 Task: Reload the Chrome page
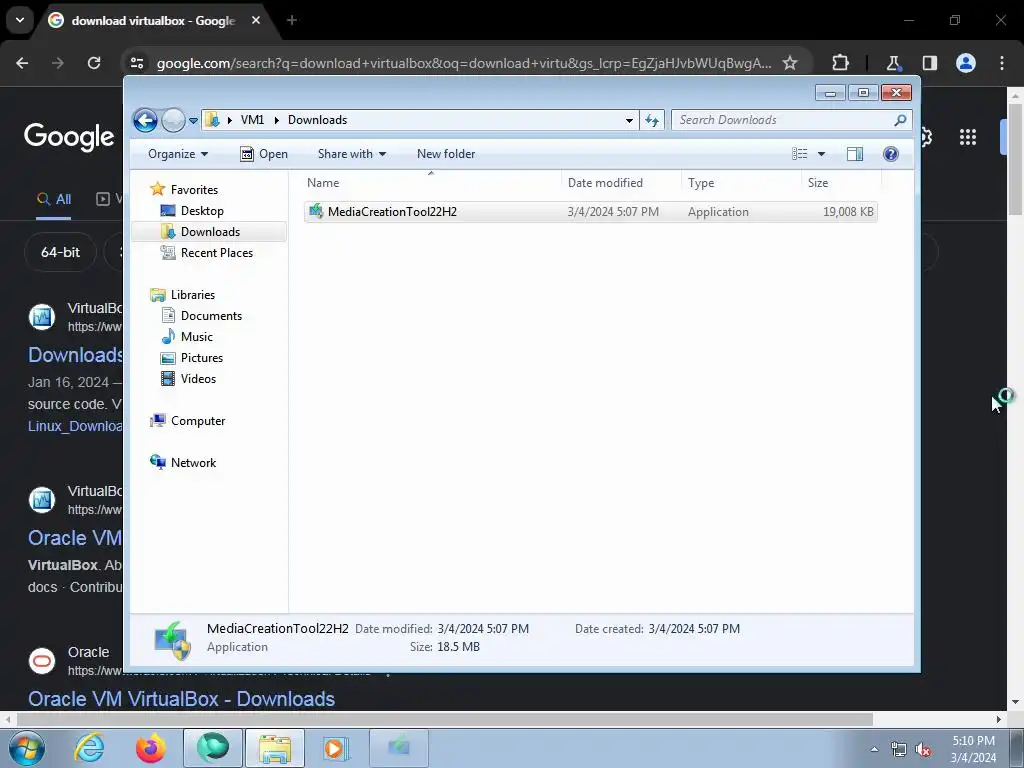94,63
